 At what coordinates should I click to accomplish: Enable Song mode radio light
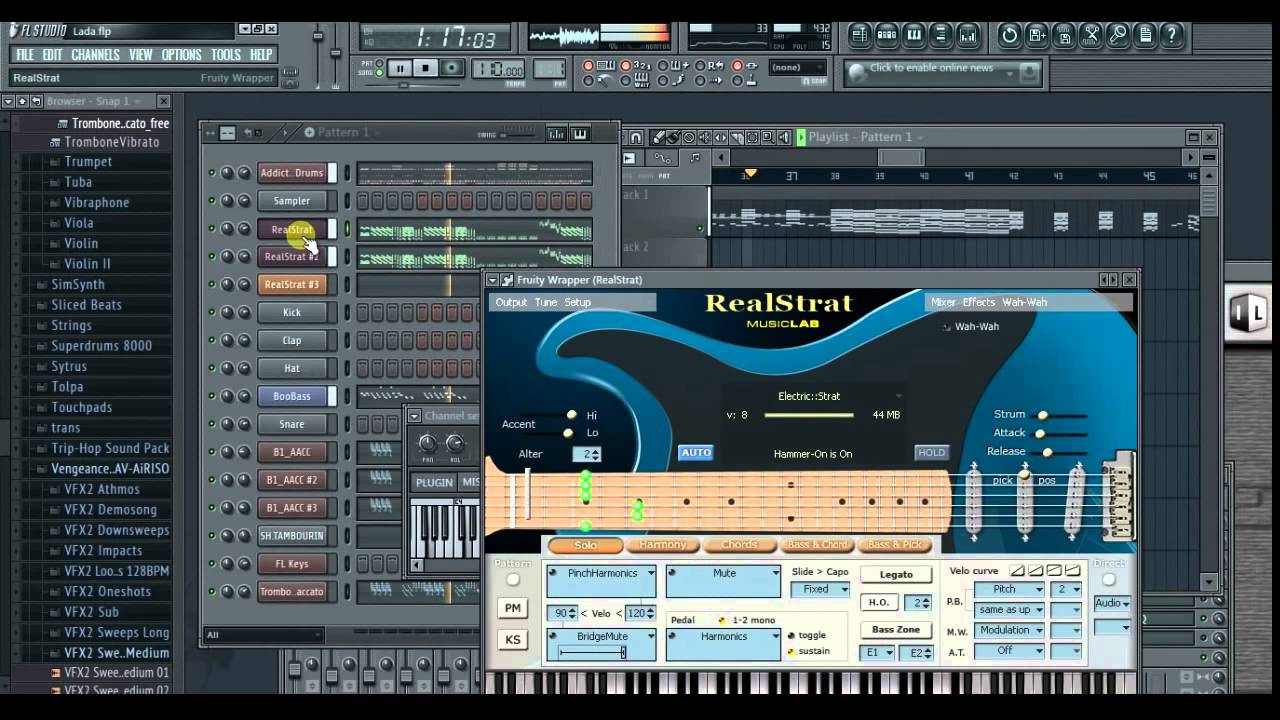(x=378, y=73)
